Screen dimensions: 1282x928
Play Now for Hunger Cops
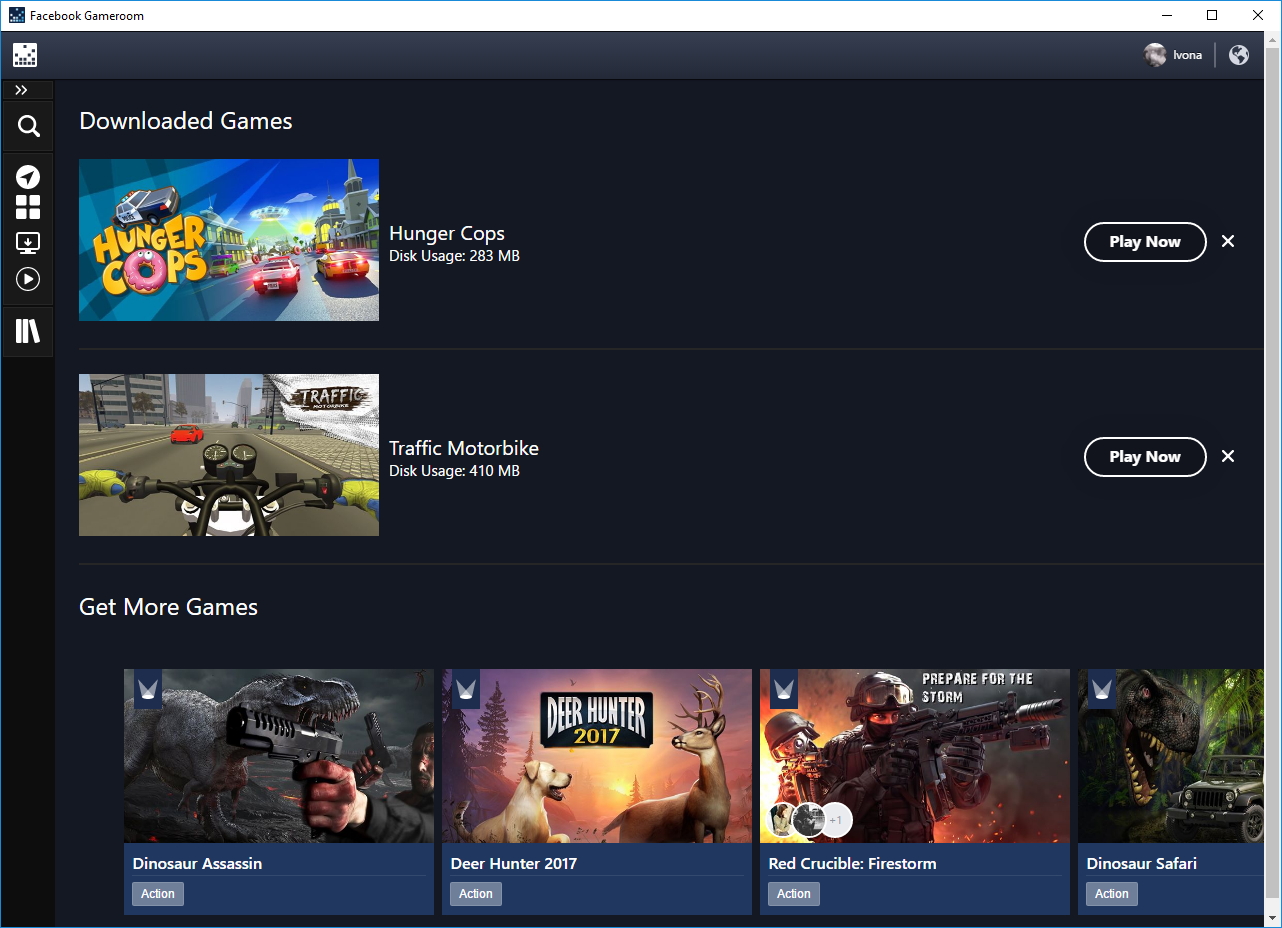pyautogui.click(x=1145, y=241)
